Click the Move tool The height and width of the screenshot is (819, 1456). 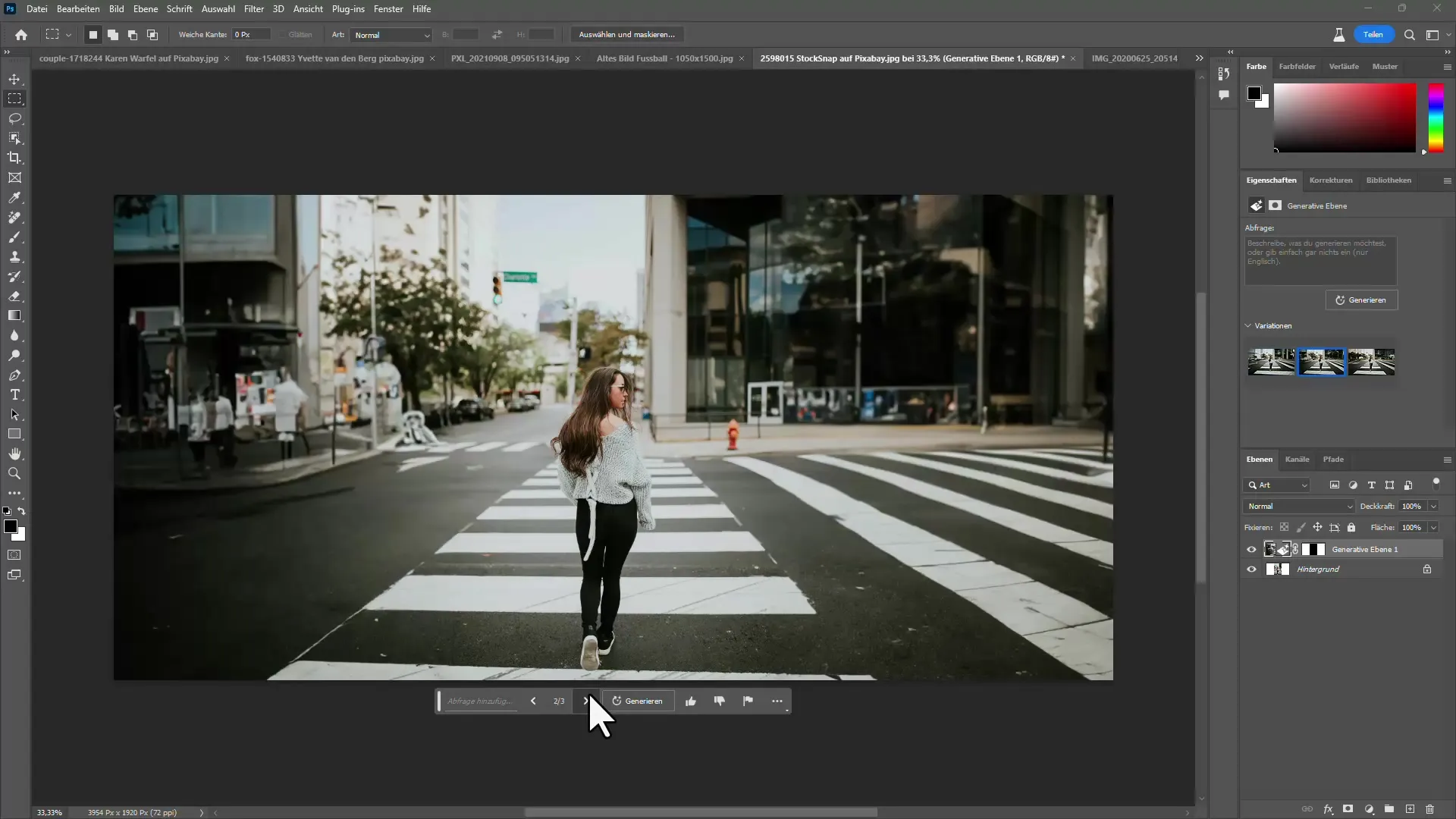15,78
